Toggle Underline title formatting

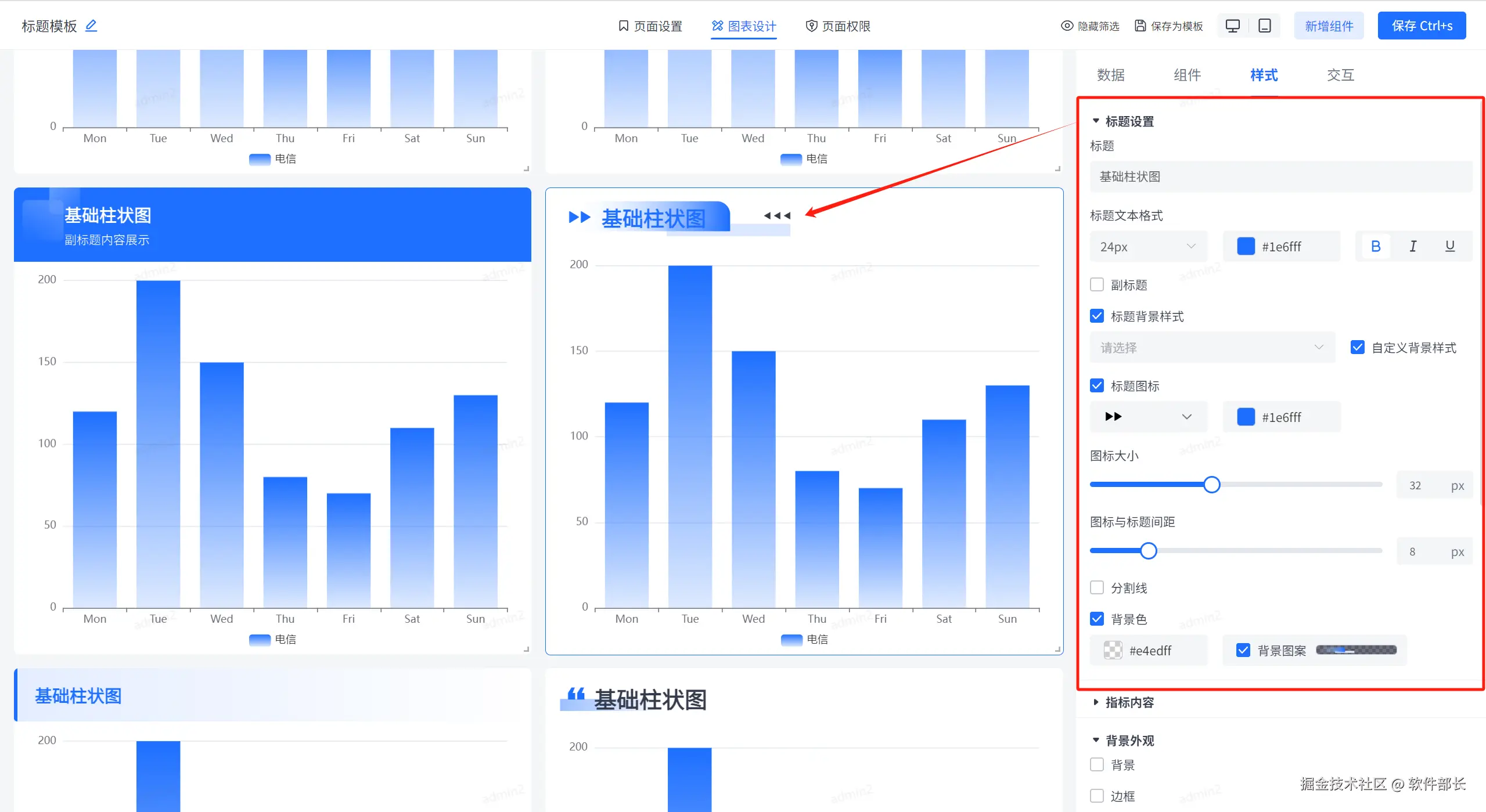pos(1449,246)
